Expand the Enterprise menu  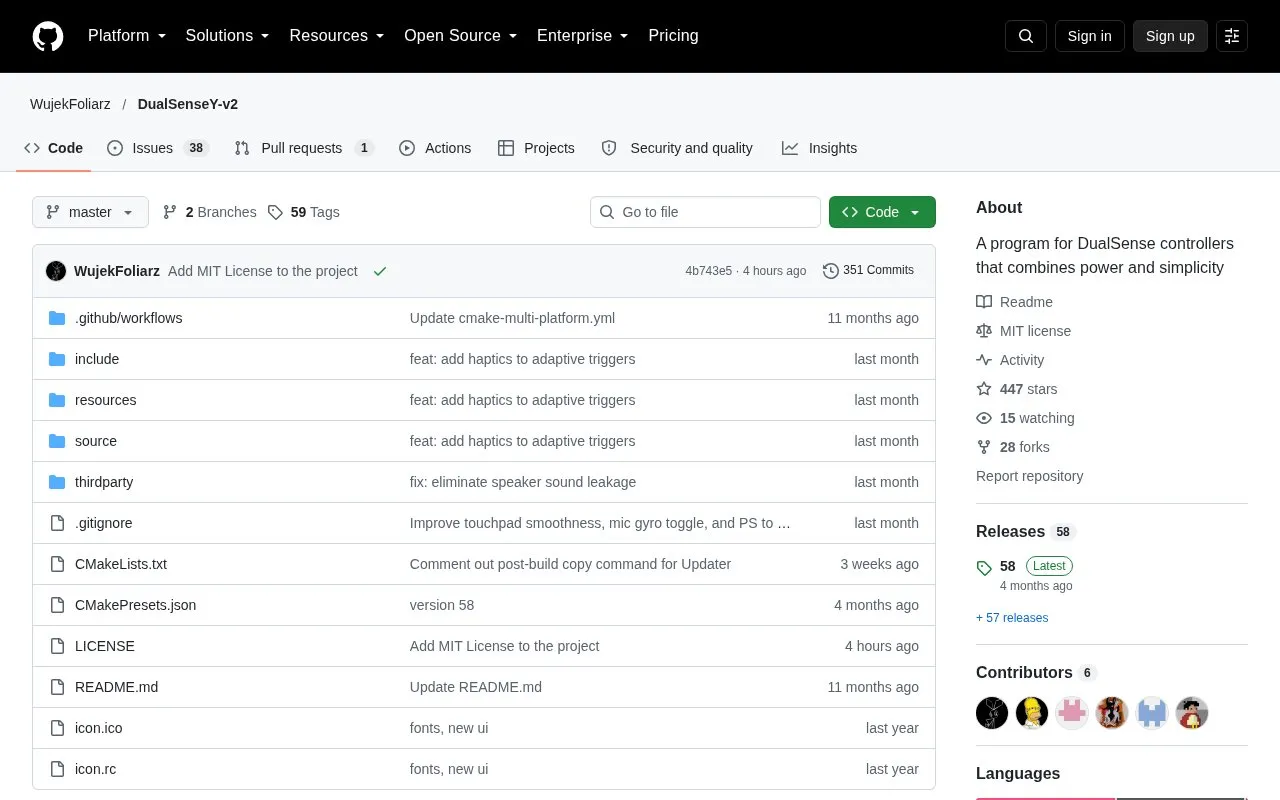(x=583, y=36)
